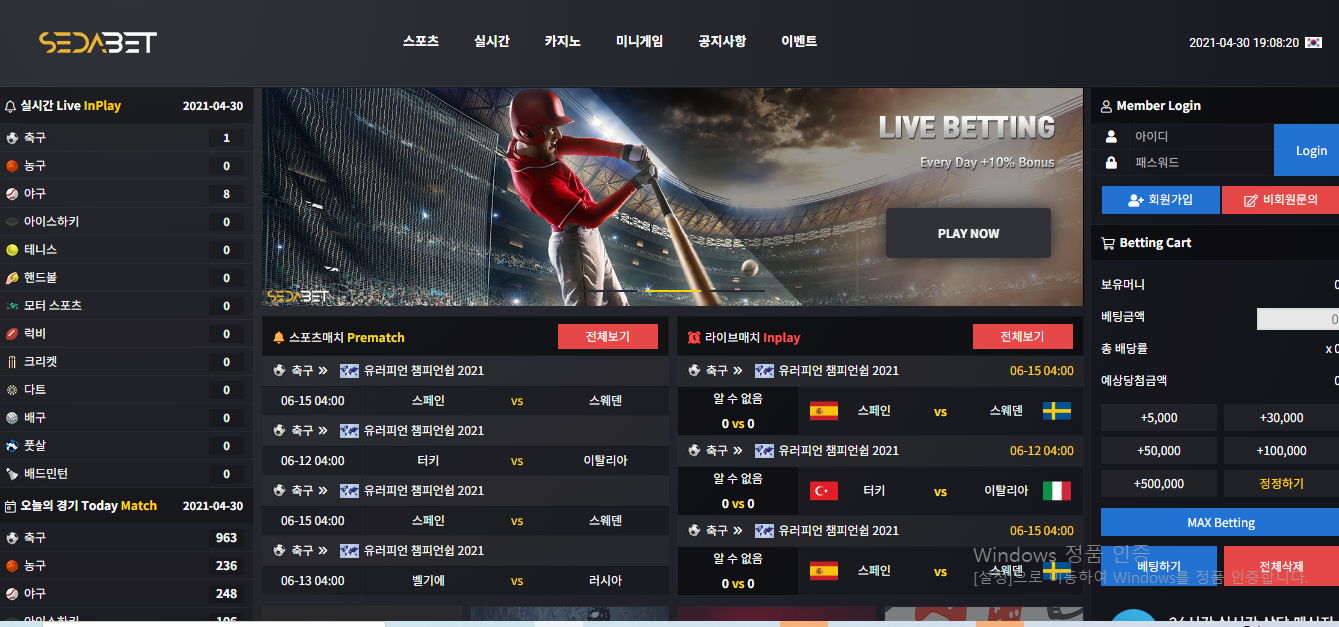The width and height of the screenshot is (1339, 627).
Task: Click the Spain flag in first Inplay match
Action: click(x=824, y=411)
